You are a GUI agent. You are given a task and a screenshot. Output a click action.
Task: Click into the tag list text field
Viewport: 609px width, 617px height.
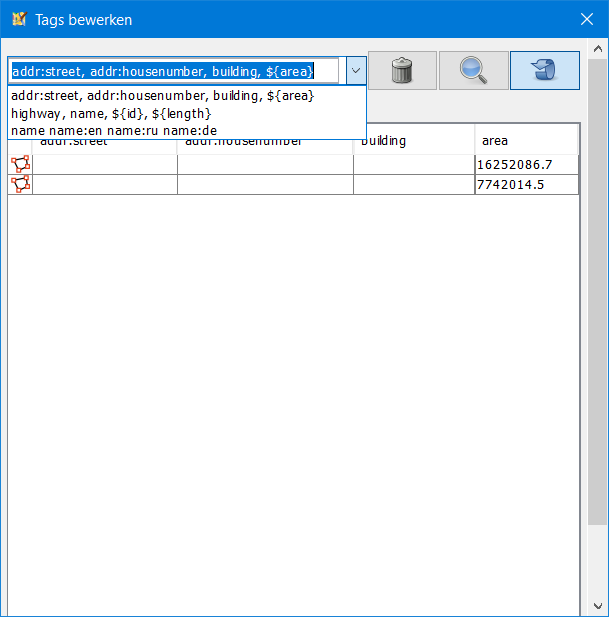point(173,71)
